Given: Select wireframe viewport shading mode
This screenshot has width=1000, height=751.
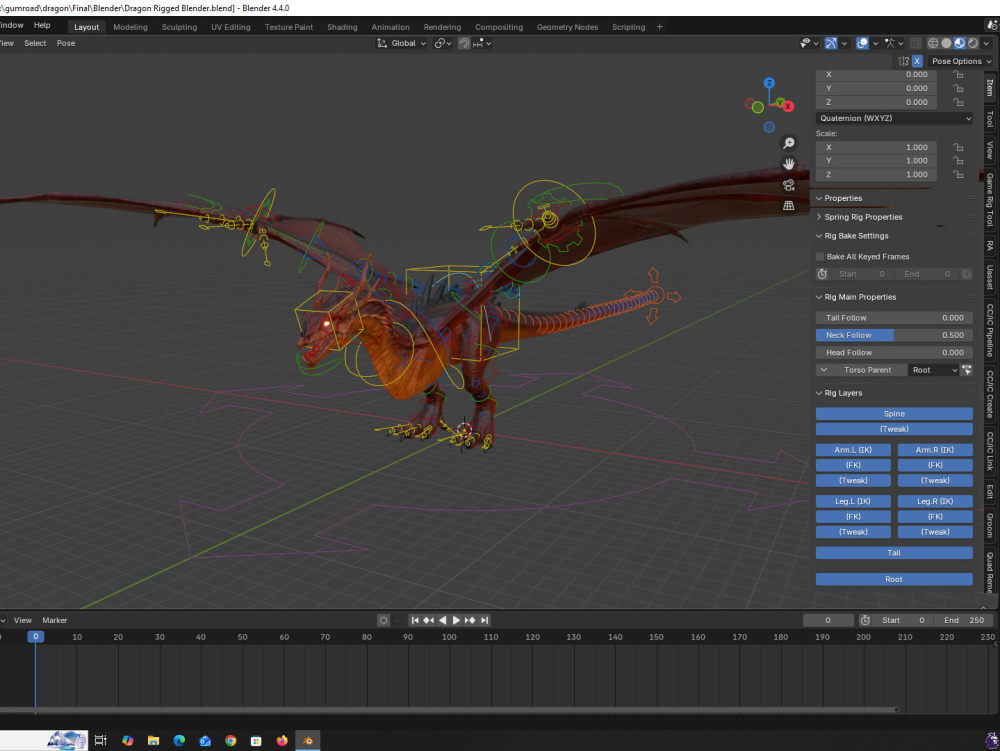Looking at the screenshot, I should (x=933, y=43).
